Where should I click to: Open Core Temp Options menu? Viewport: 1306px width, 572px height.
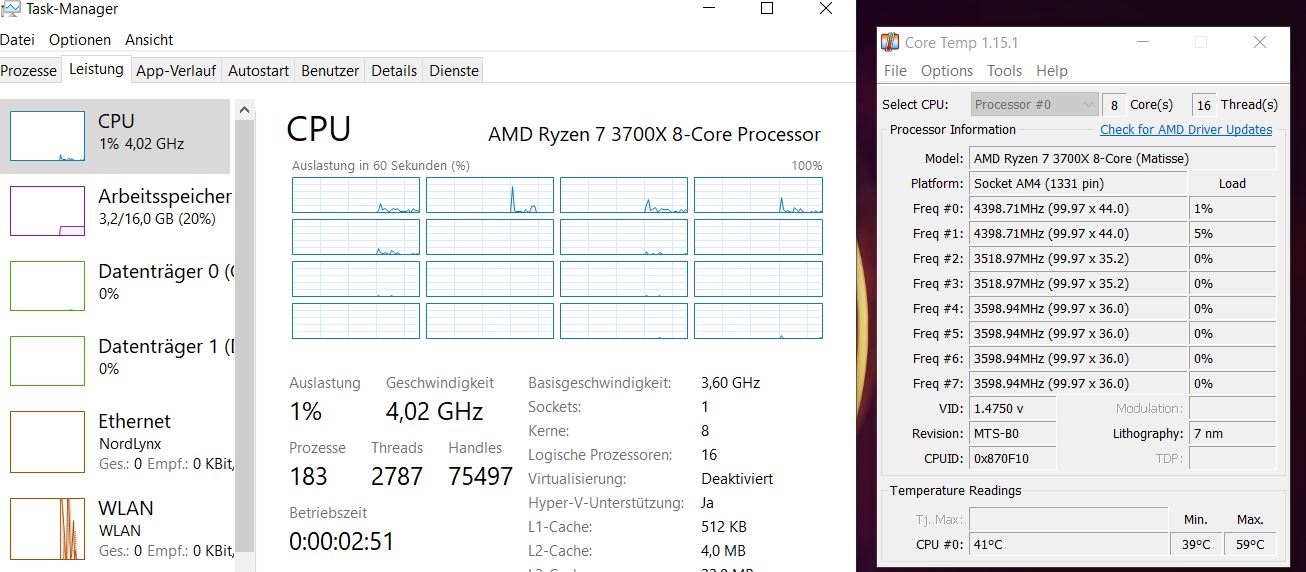coord(946,71)
